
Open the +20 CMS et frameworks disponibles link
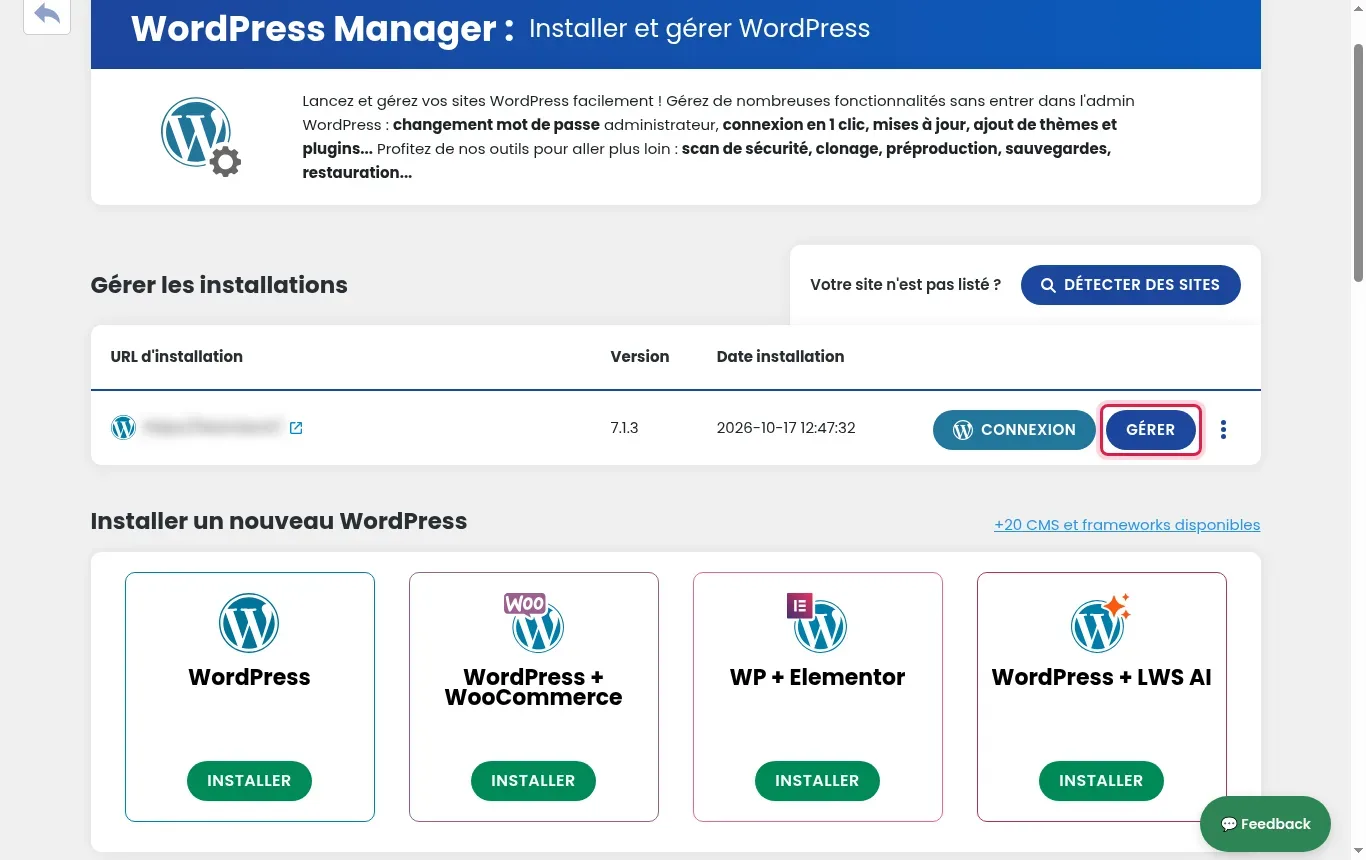[x=1127, y=525]
